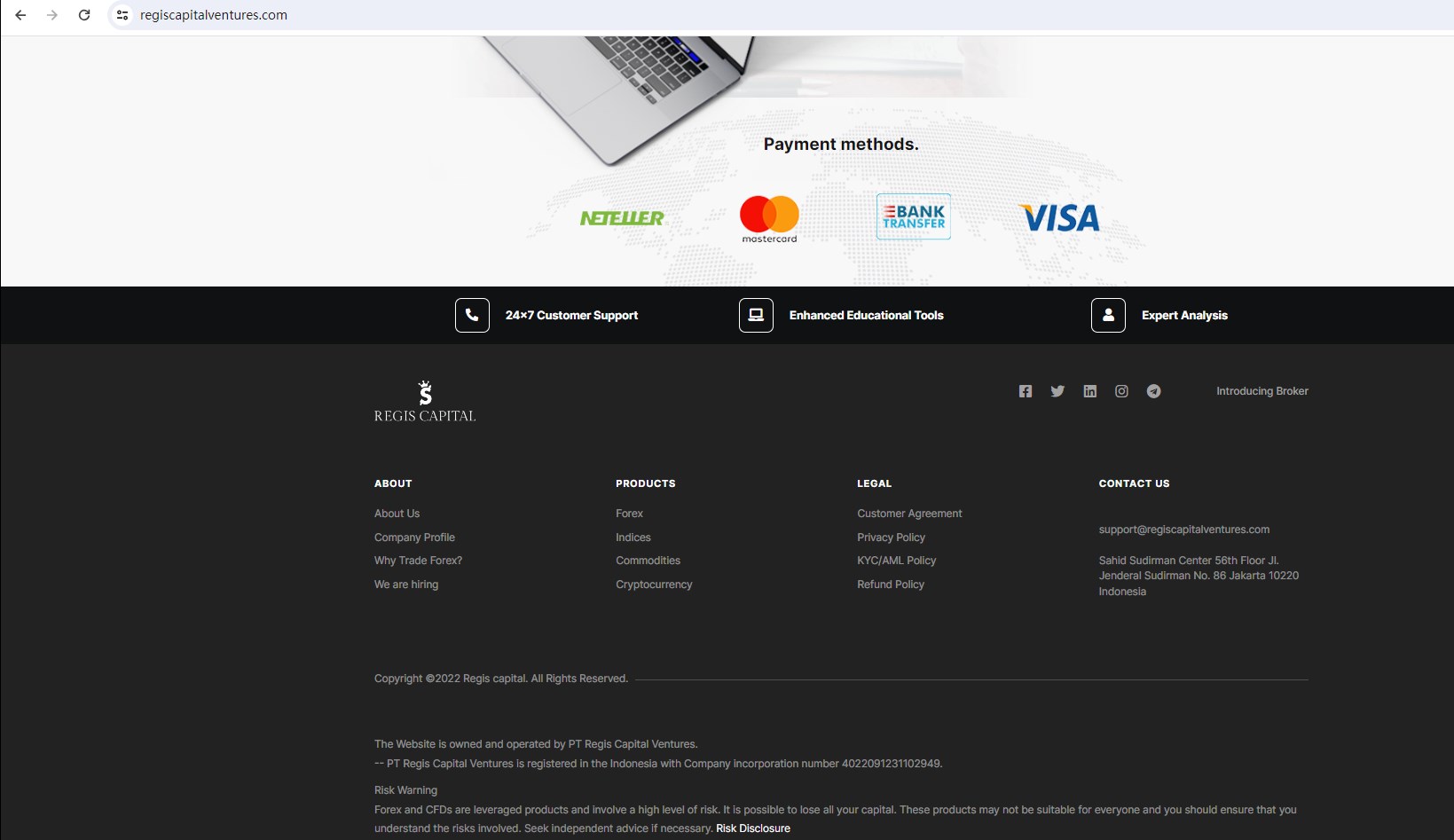This screenshot has height=840, width=1454.
Task: Click the laptop icon for educational tools
Action: (x=756, y=315)
